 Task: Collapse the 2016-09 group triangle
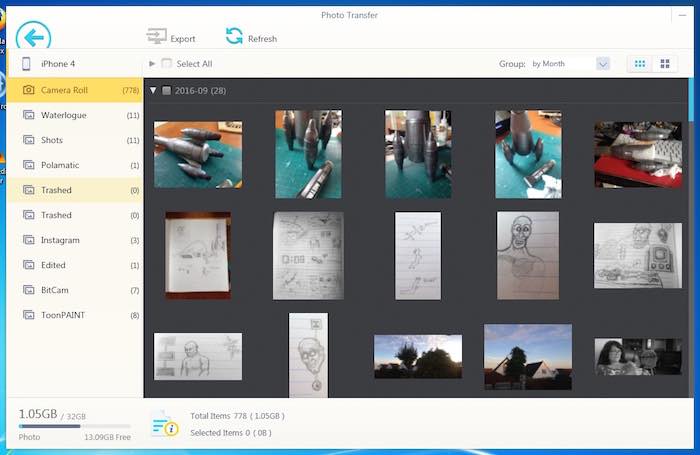tap(153, 90)
